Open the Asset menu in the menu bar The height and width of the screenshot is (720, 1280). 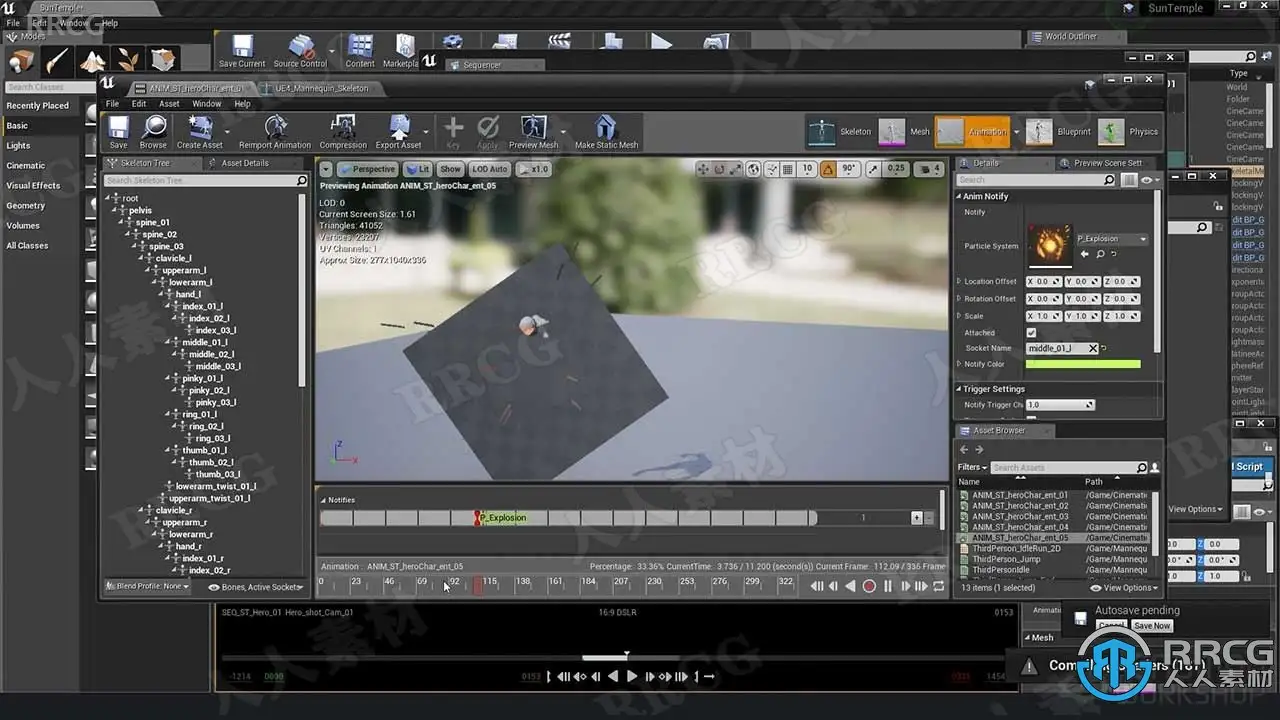tap(169, 104)
